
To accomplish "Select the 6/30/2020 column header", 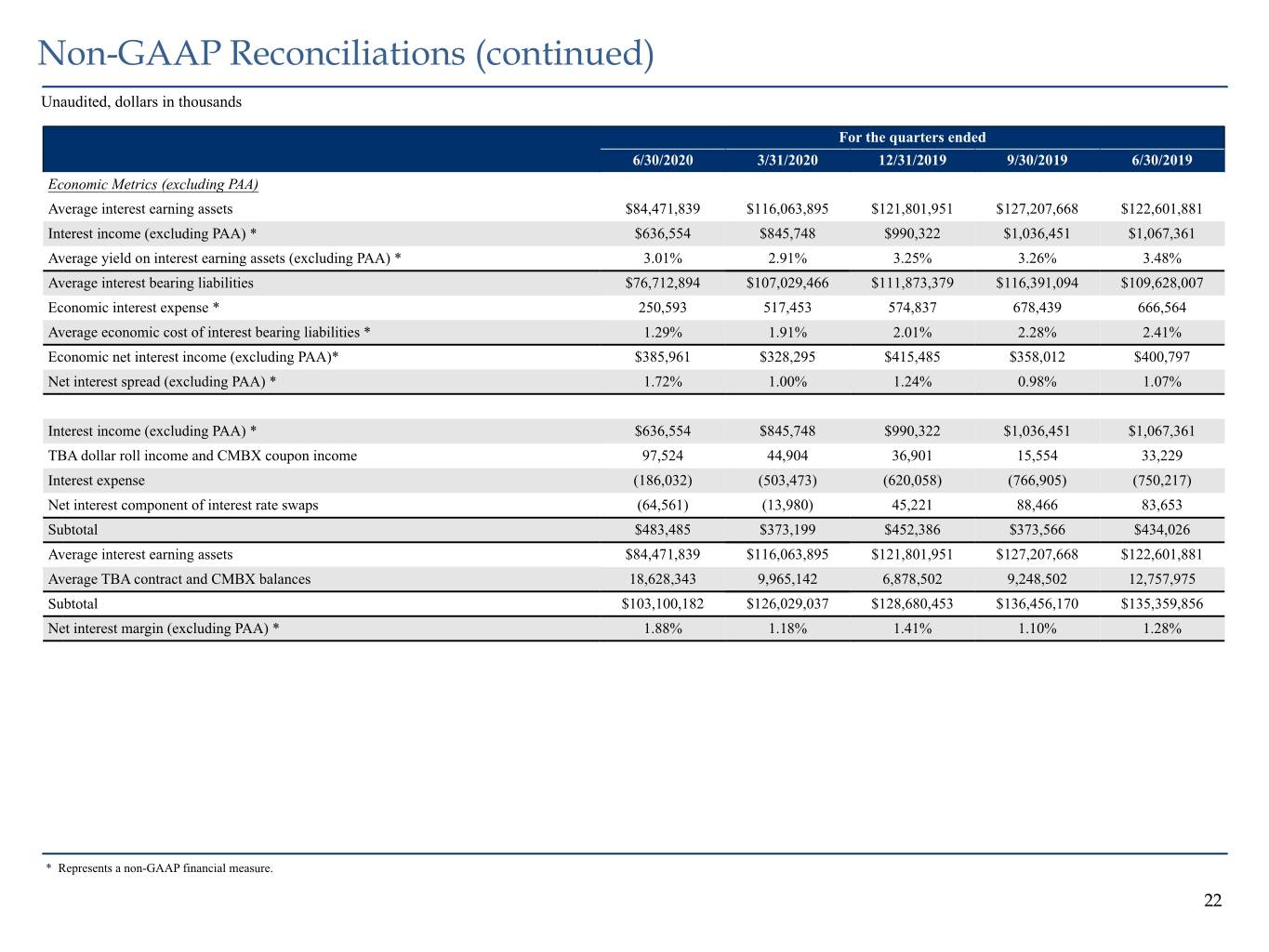I will 662,160.
